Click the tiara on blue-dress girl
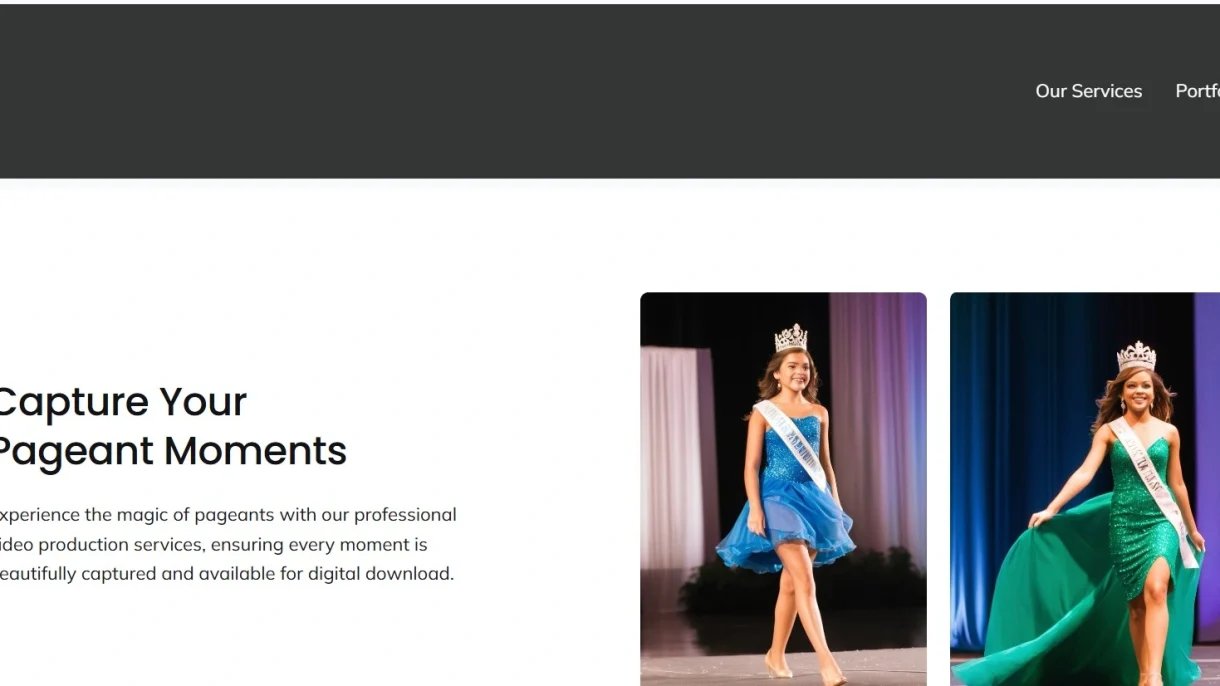The height and width of the screenshot is (686, 1220). pyautogui.click(x=791, y=338)
